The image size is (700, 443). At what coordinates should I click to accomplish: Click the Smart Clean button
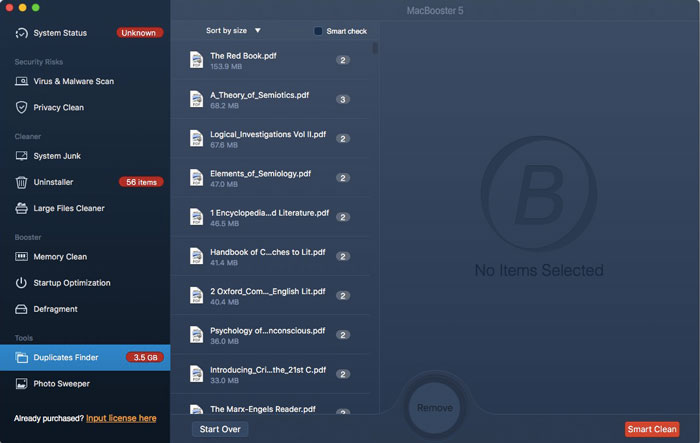[x=652, y=429]
